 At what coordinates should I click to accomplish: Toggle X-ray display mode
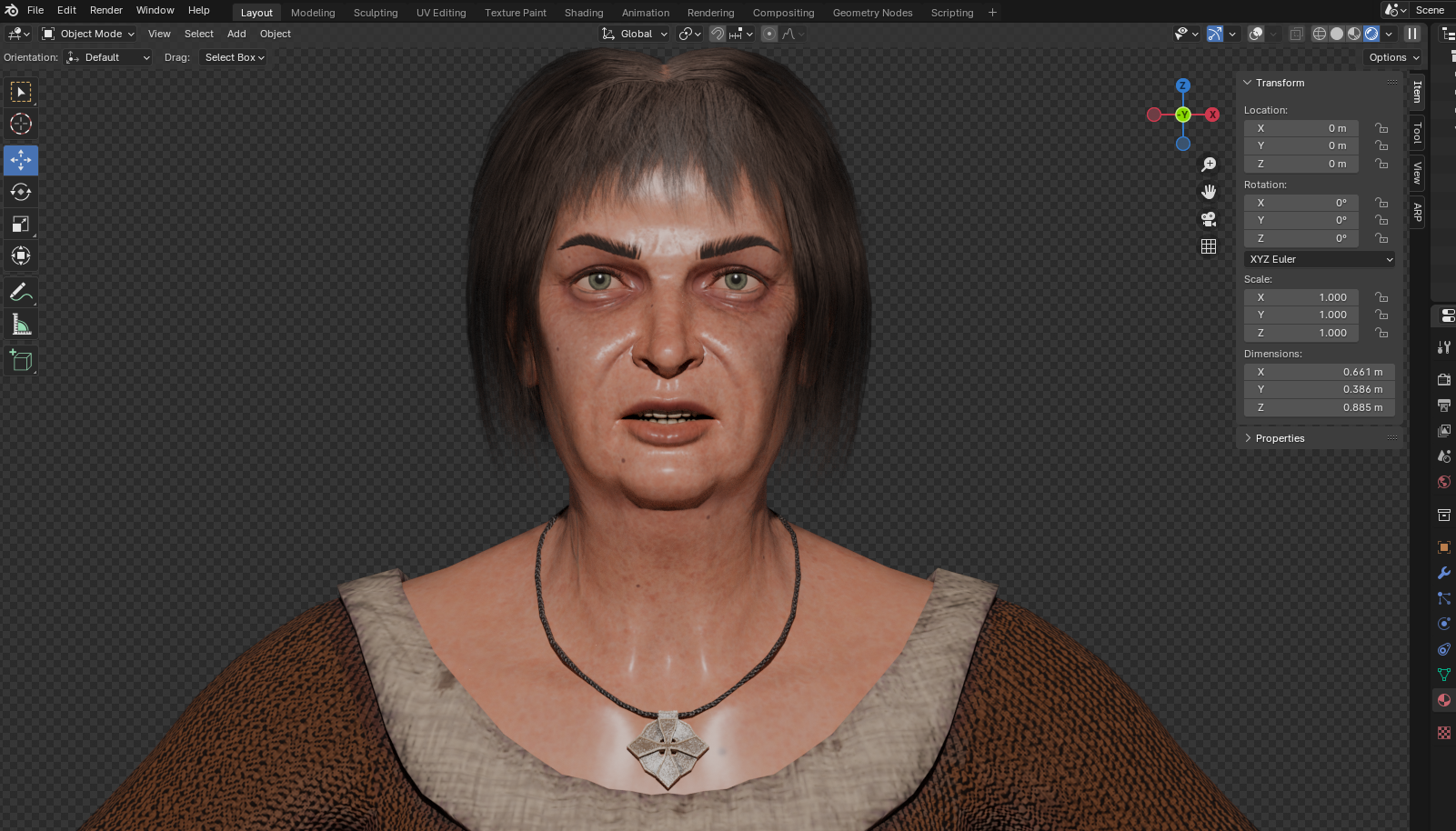click(x=1296, y=34)
